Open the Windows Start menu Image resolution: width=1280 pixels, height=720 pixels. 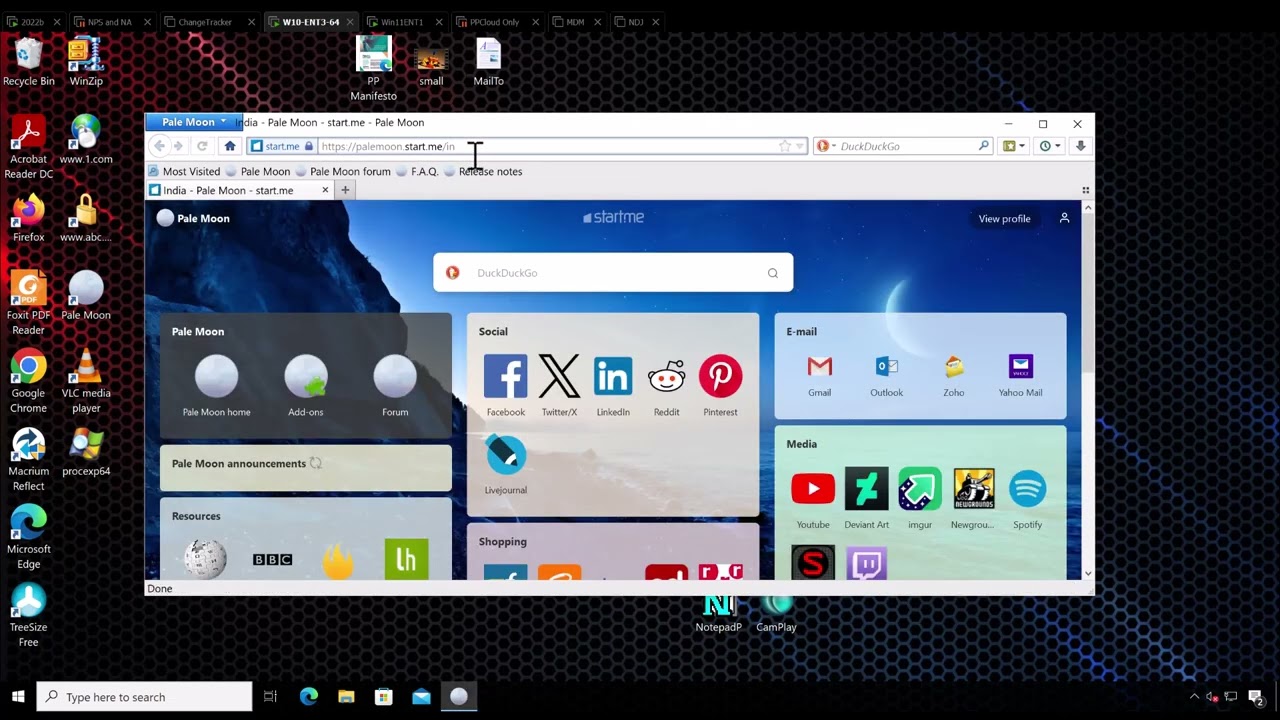point(18,697)
